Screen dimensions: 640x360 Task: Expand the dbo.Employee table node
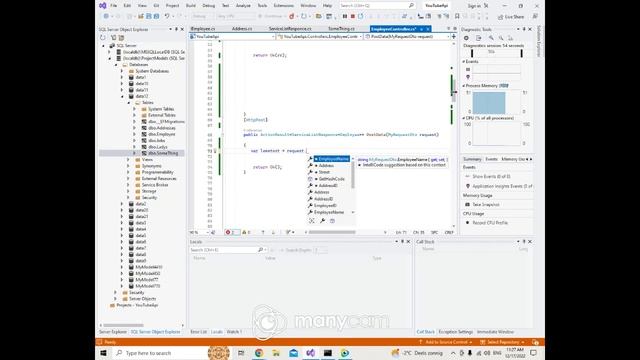[x=135, y=134]
